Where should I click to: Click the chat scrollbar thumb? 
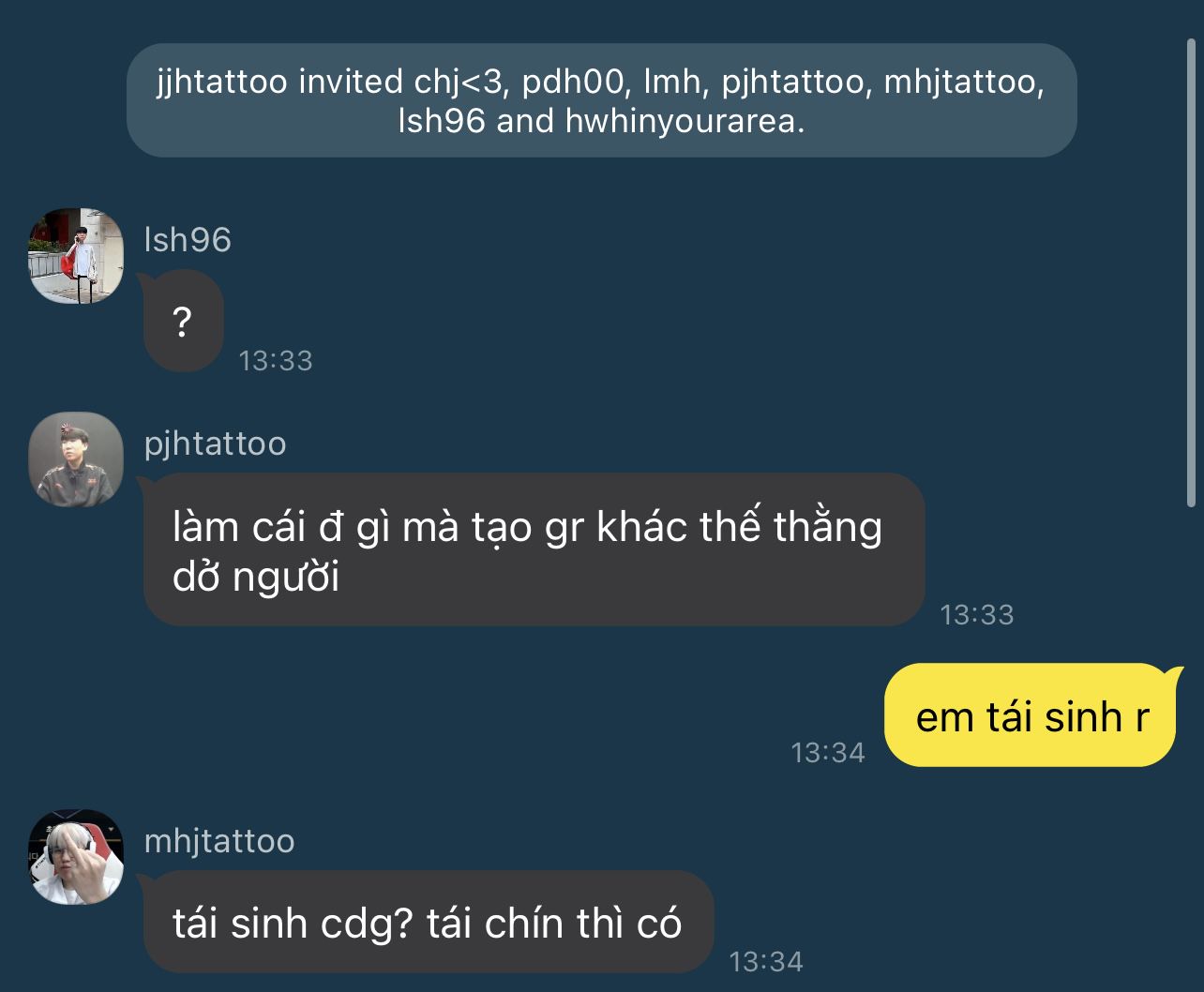coord(1192,272)
